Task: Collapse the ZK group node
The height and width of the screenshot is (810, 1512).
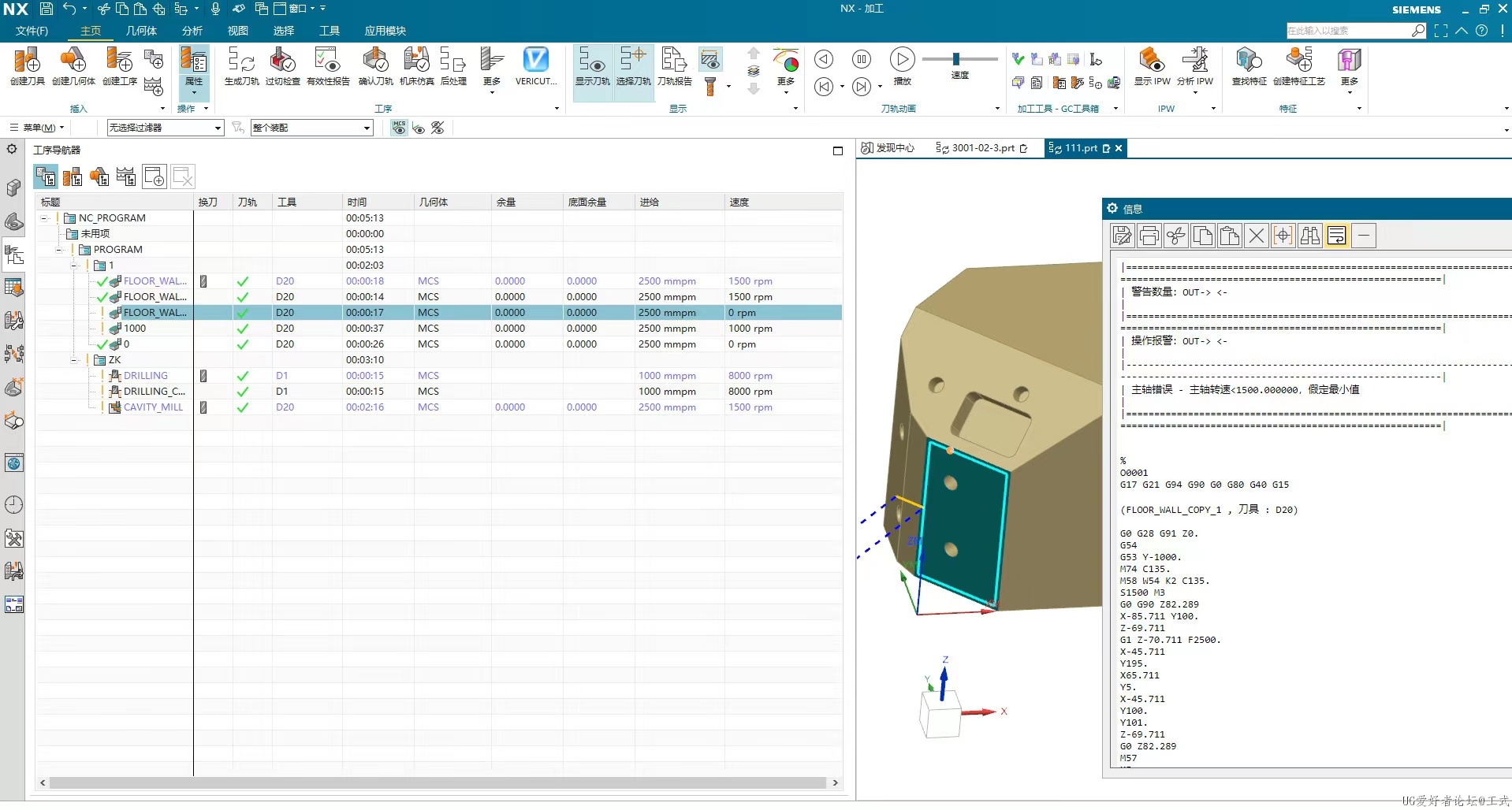Action: point(74,360)
